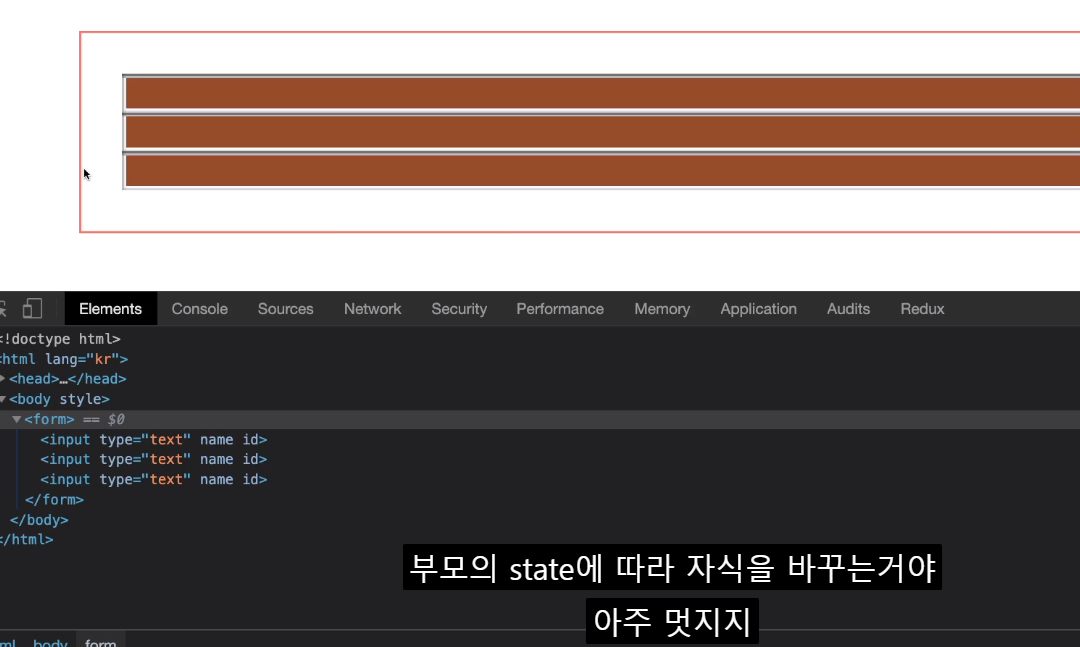Open the Sources tab
Image resolution: width=1080 pixels, height=647 pixels.
pos(286,309)
